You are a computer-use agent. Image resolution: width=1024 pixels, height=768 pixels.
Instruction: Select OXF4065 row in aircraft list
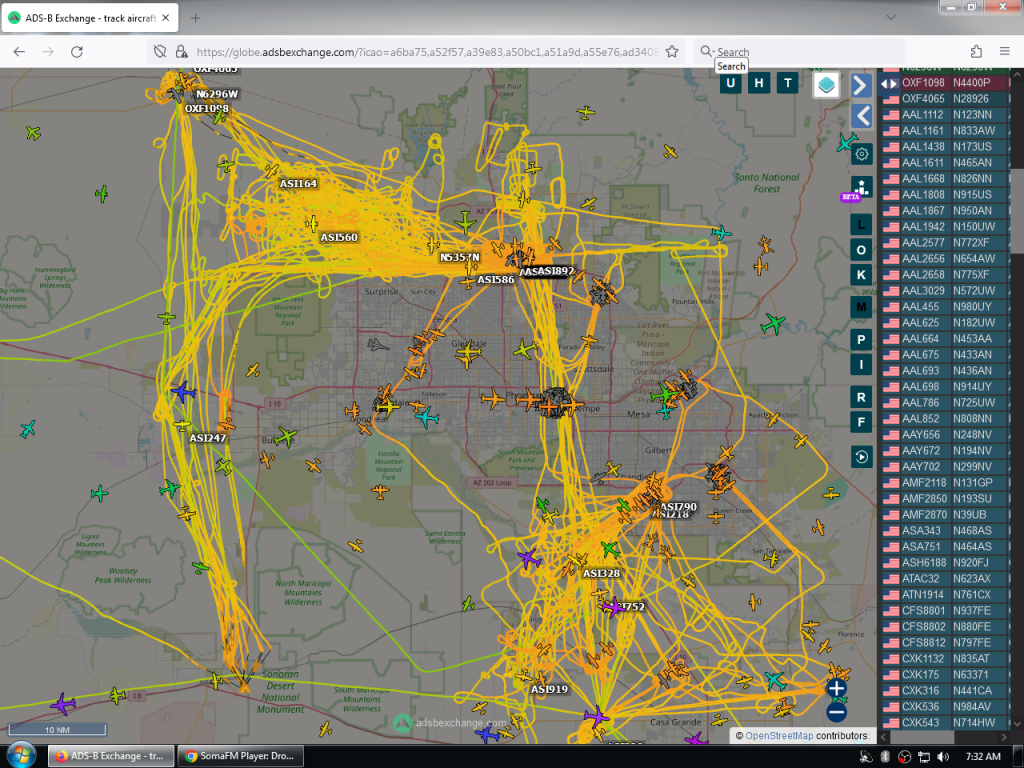945,99
